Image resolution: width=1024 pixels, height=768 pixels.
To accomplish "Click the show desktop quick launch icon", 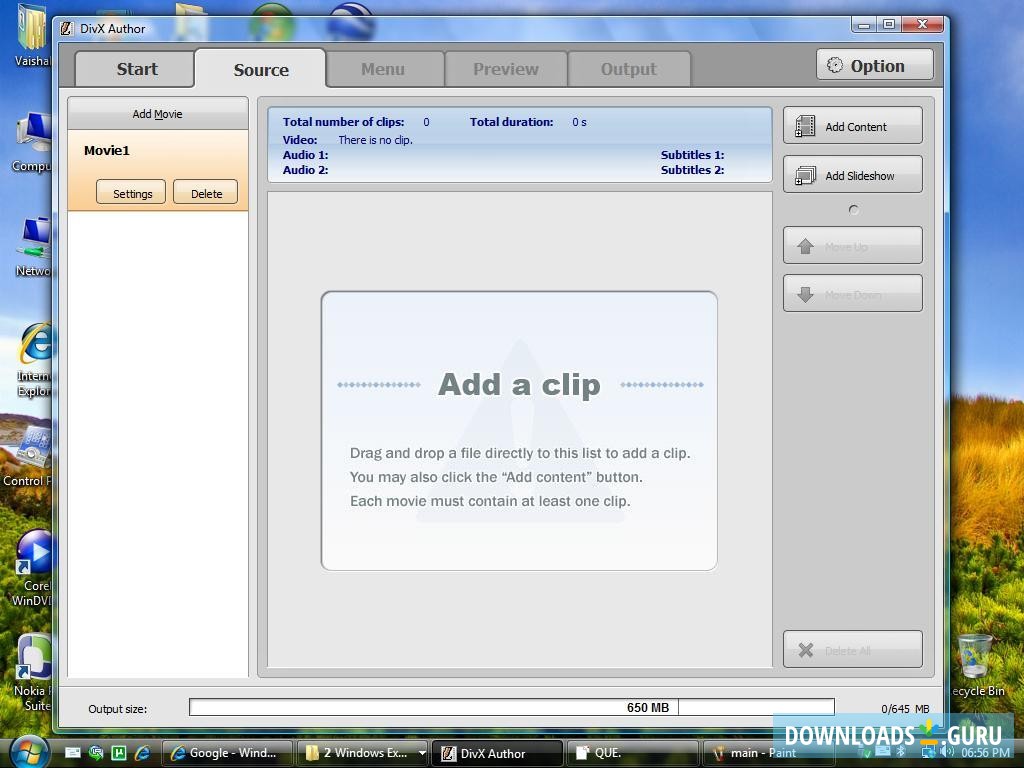I will [x=72, y=753].
